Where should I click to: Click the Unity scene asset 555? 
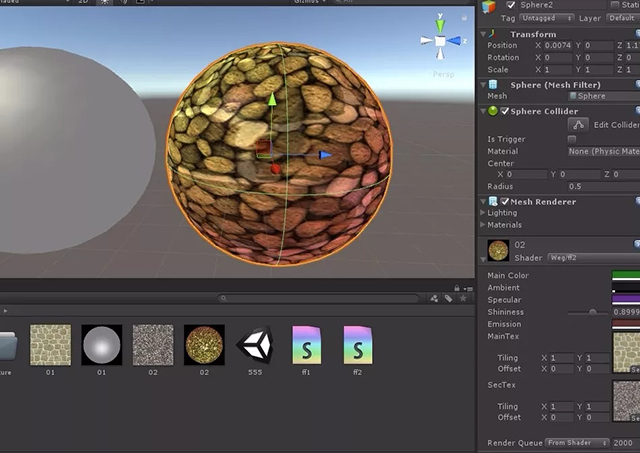(254, 345)
